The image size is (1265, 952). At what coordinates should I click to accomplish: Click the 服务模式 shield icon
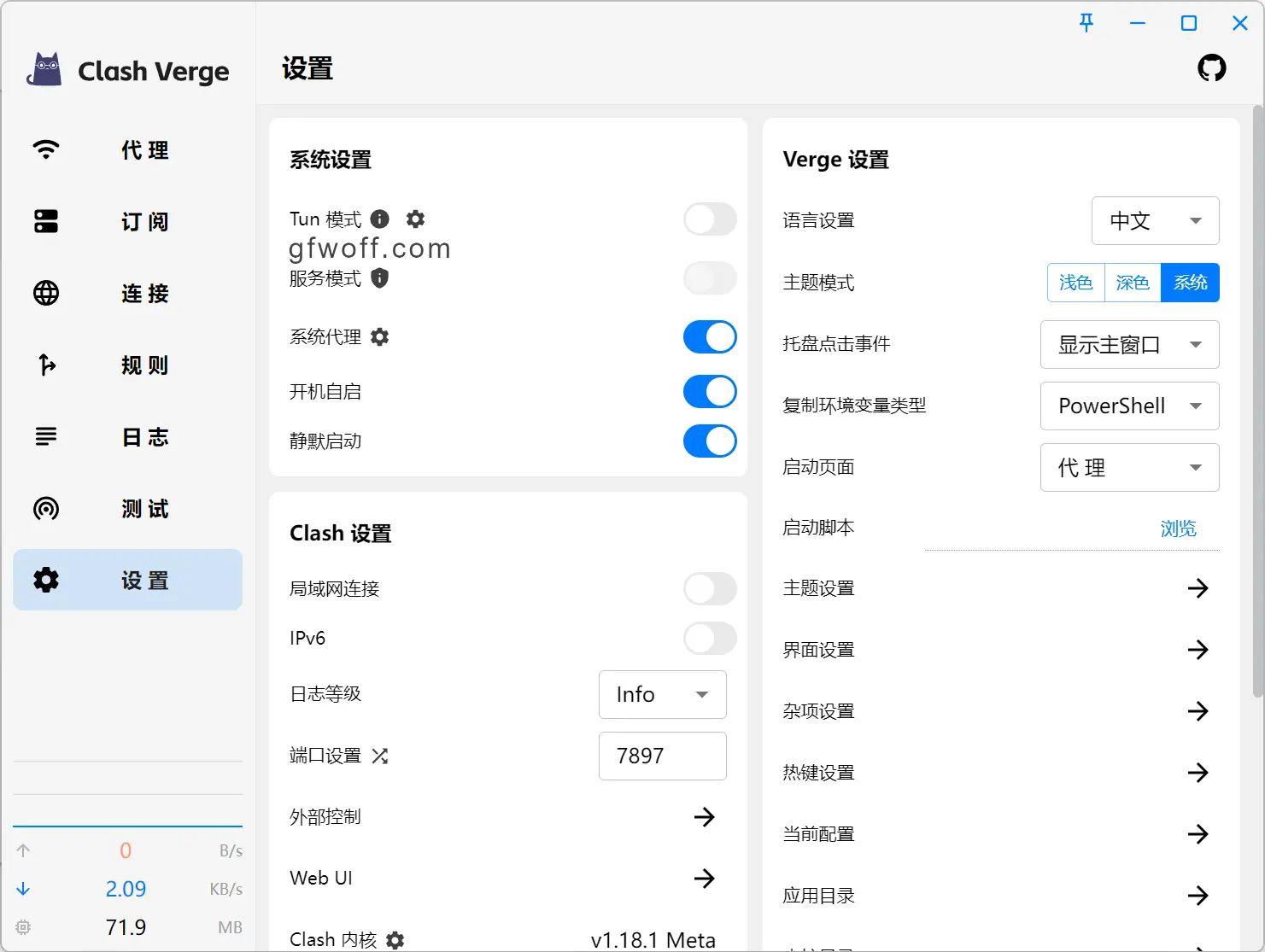pos(380,278)
